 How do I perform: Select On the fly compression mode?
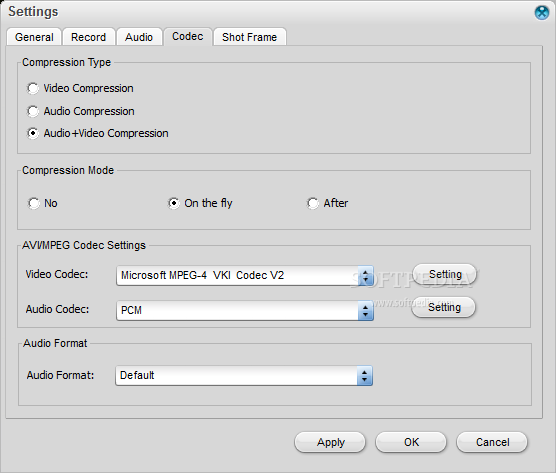[x=173, y=203]
